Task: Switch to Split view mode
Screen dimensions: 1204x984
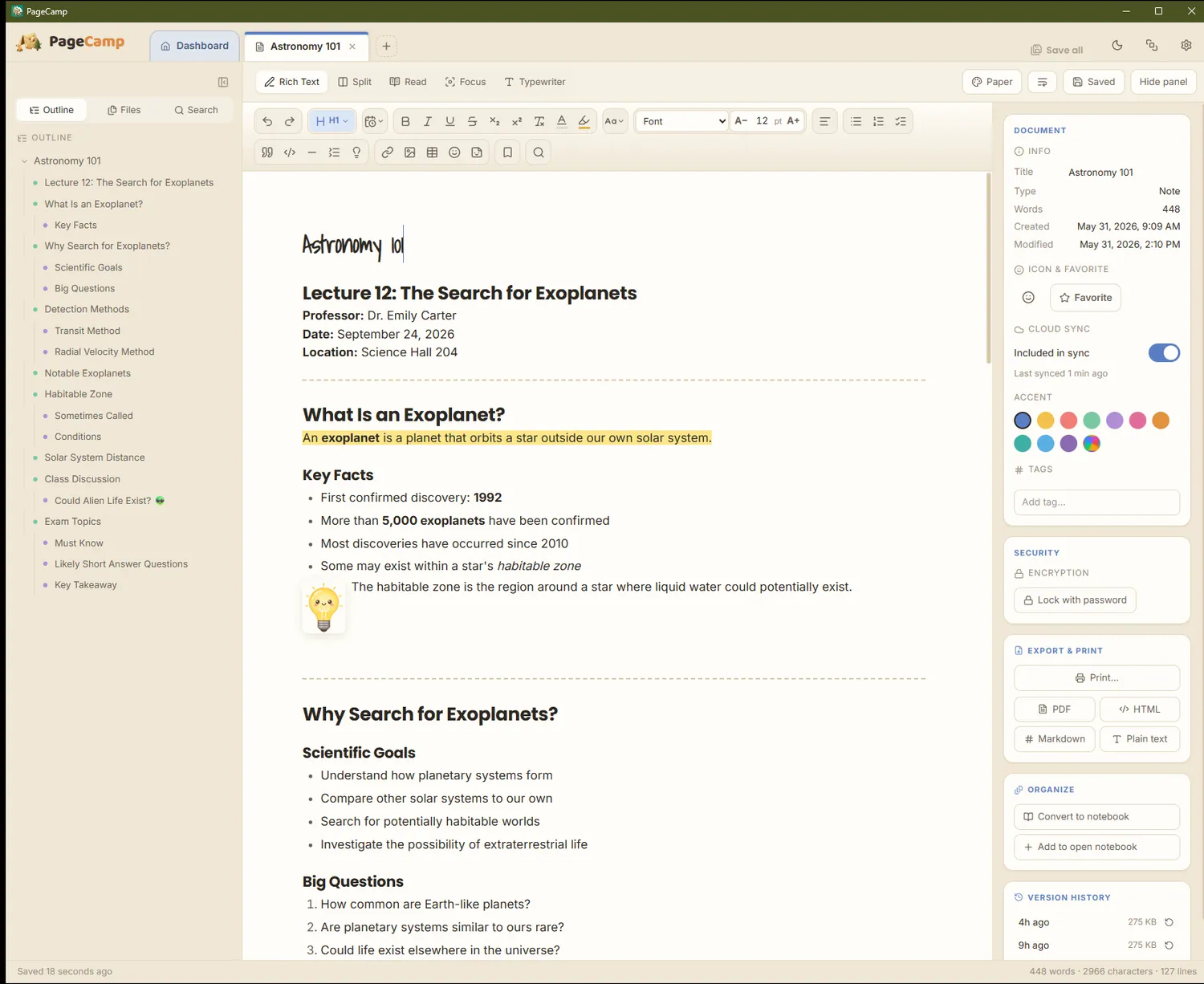Action: click(355, 82)
